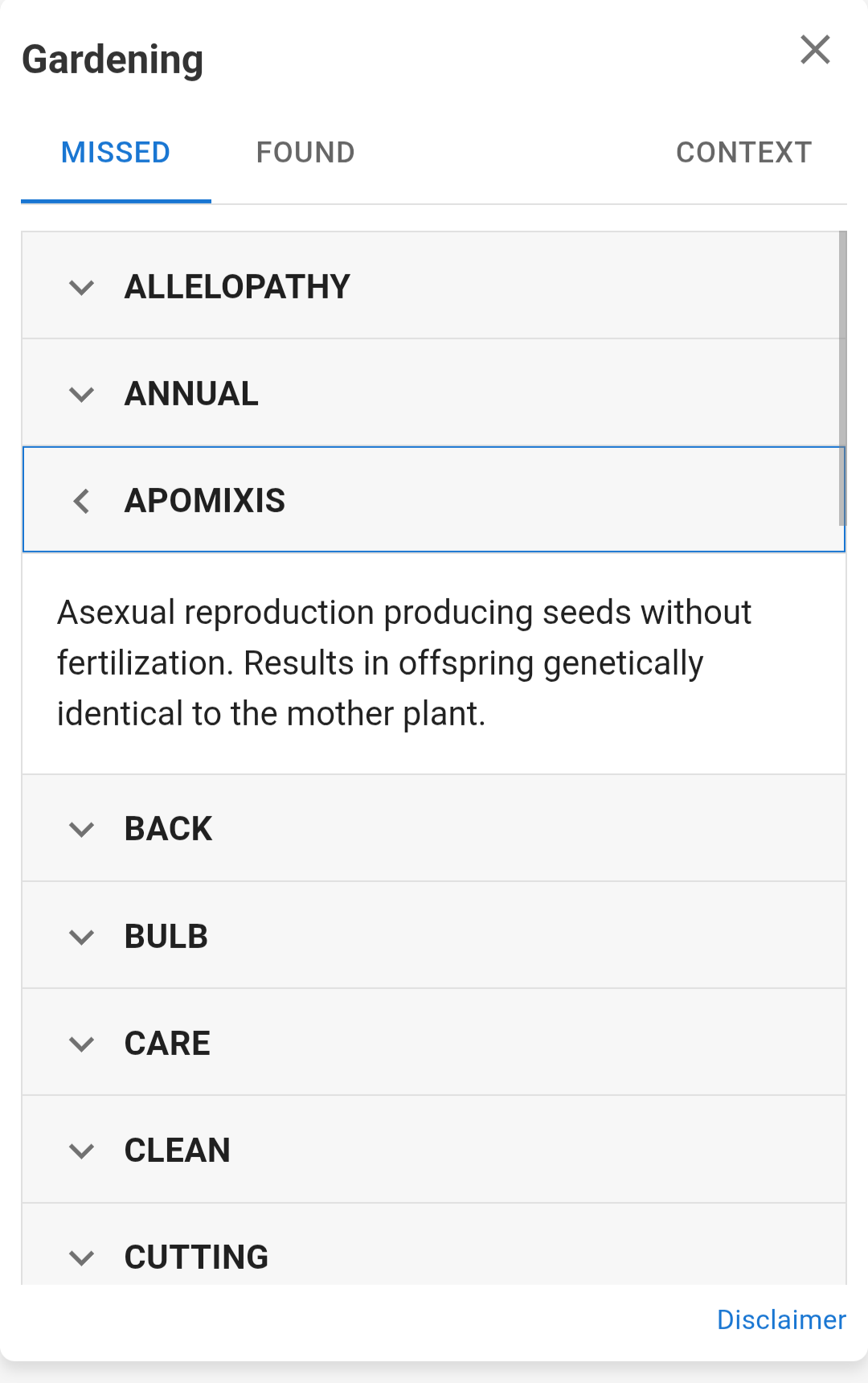This screenshot has height=1383, width=868.
Task: Switch to the MISSED tab
Action: click(x=116, y=153)
